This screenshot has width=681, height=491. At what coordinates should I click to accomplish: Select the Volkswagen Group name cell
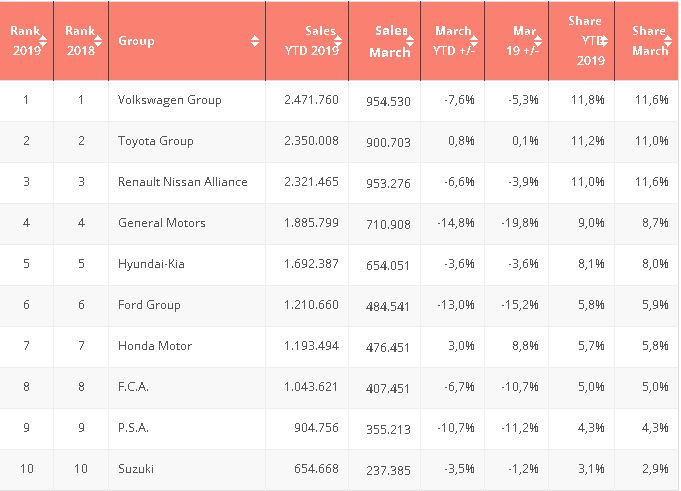click(169, 100)
